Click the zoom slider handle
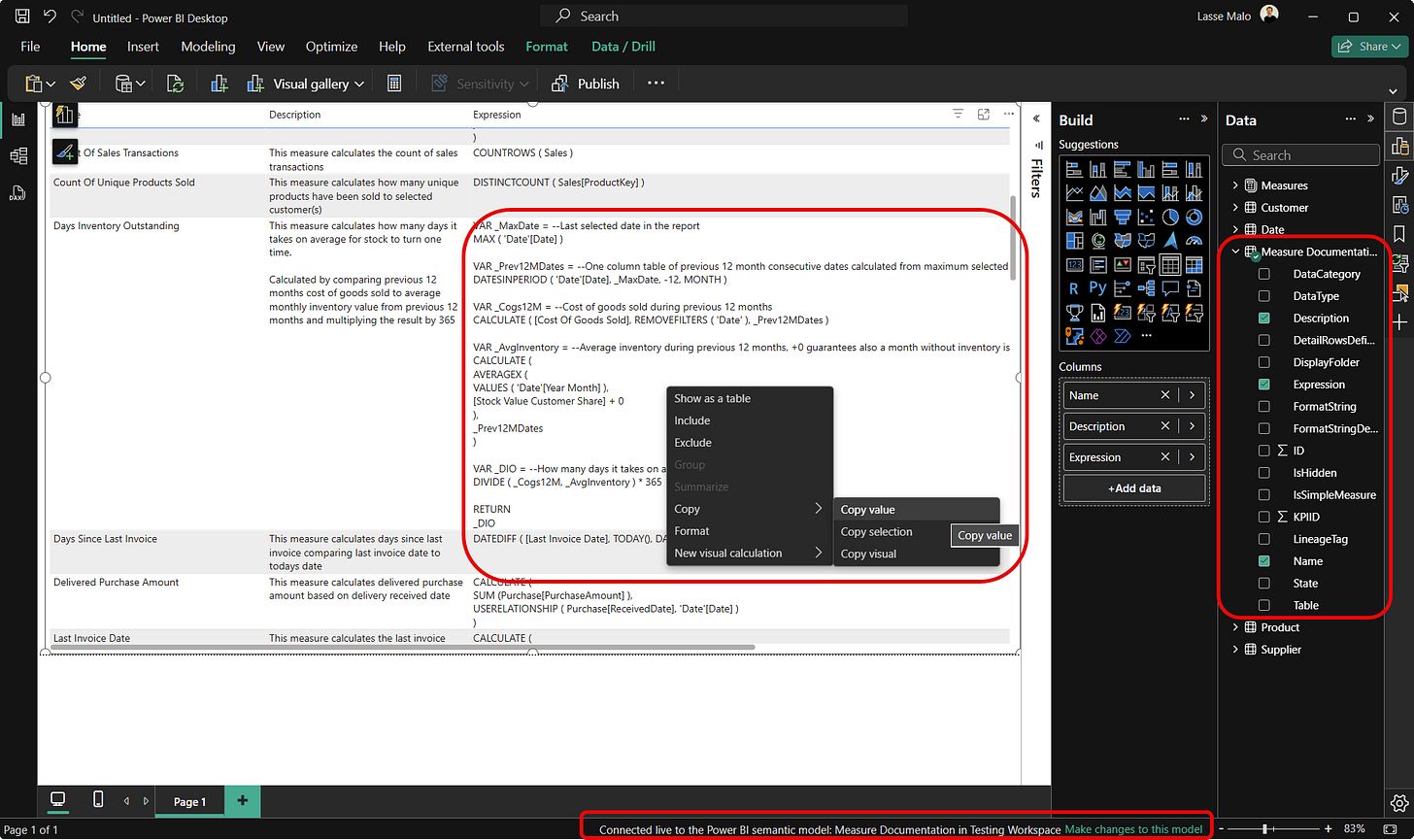1414x840 pixels. pos(1264,828)
